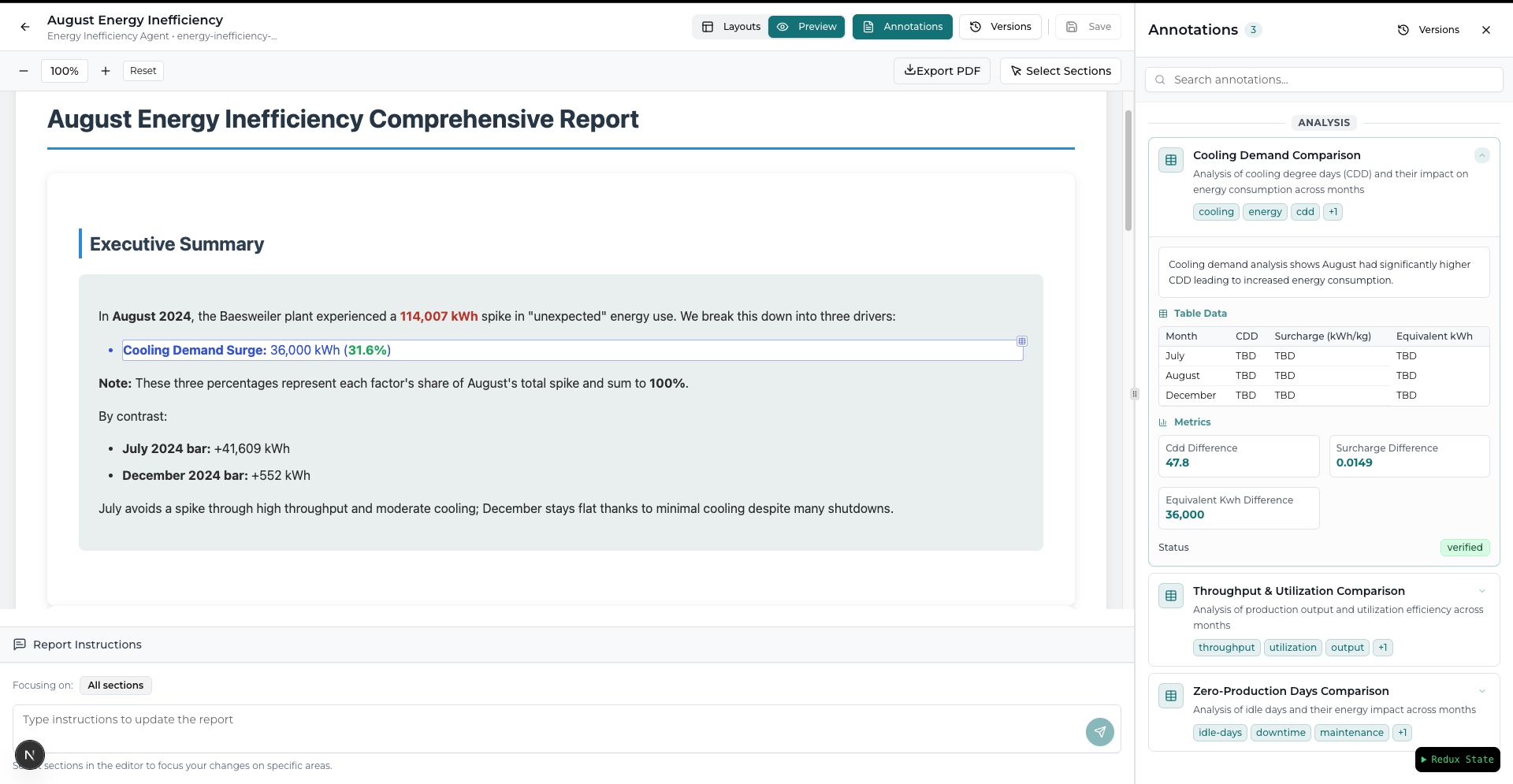Select the output tag
The image size is (1513, 784).
pos(1347,648)
